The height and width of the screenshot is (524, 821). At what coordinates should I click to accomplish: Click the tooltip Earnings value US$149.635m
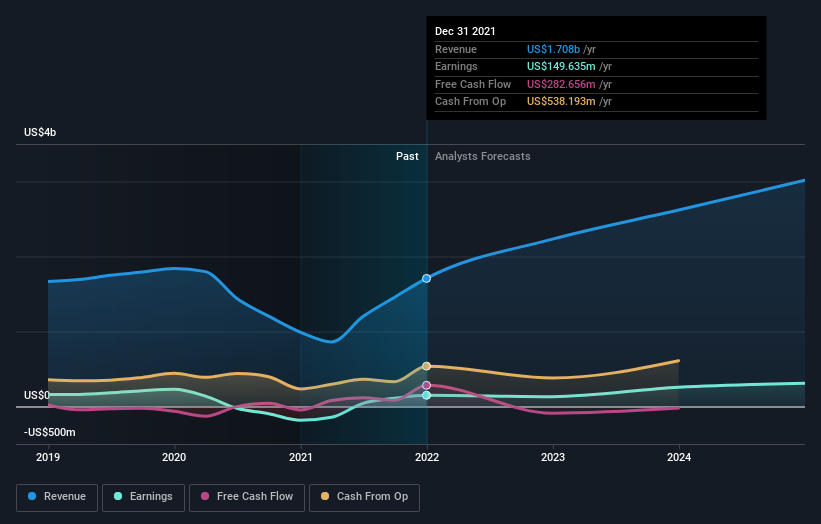coord(561,66)
